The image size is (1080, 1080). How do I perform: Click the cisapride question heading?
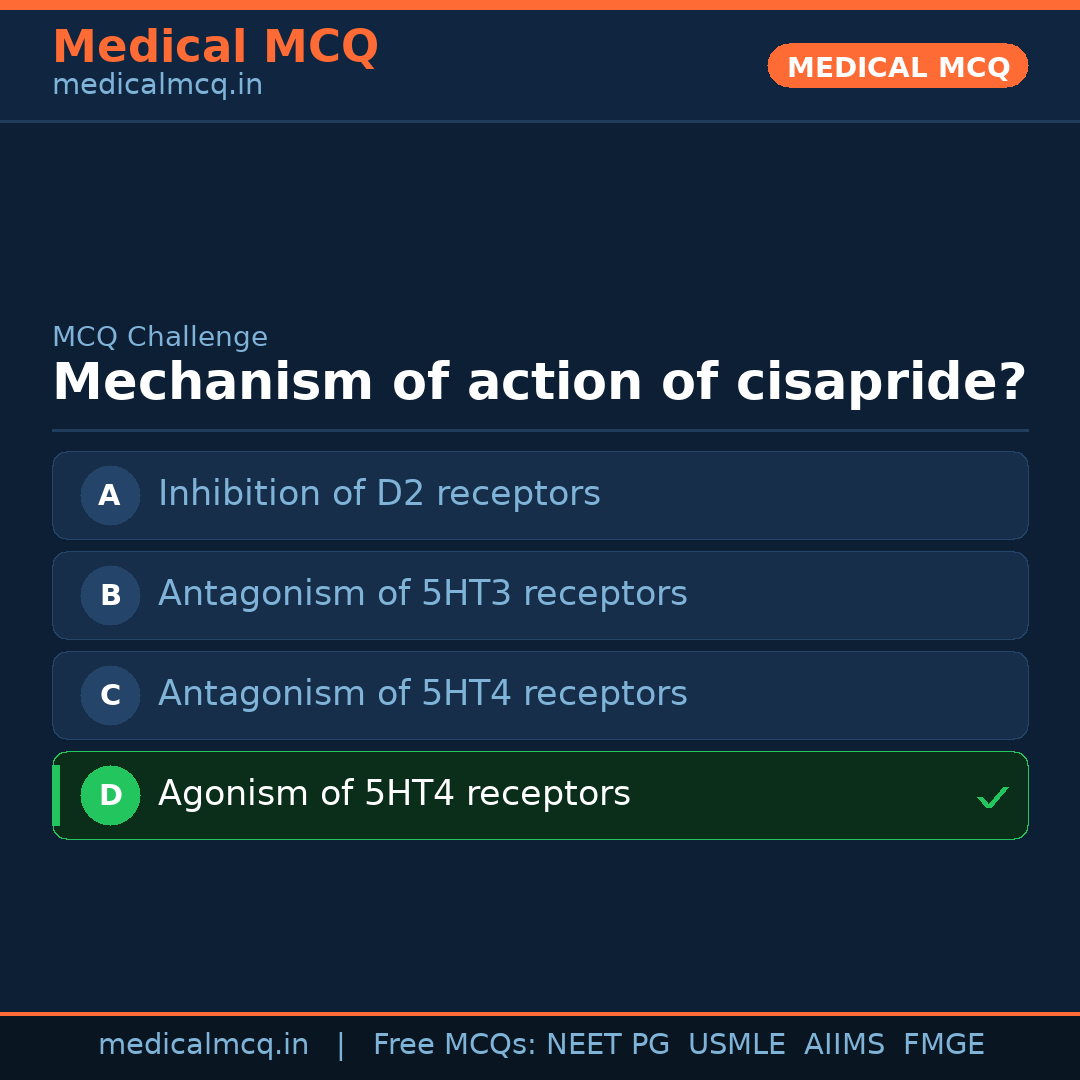pyautogui.click(x=539, y=383)
